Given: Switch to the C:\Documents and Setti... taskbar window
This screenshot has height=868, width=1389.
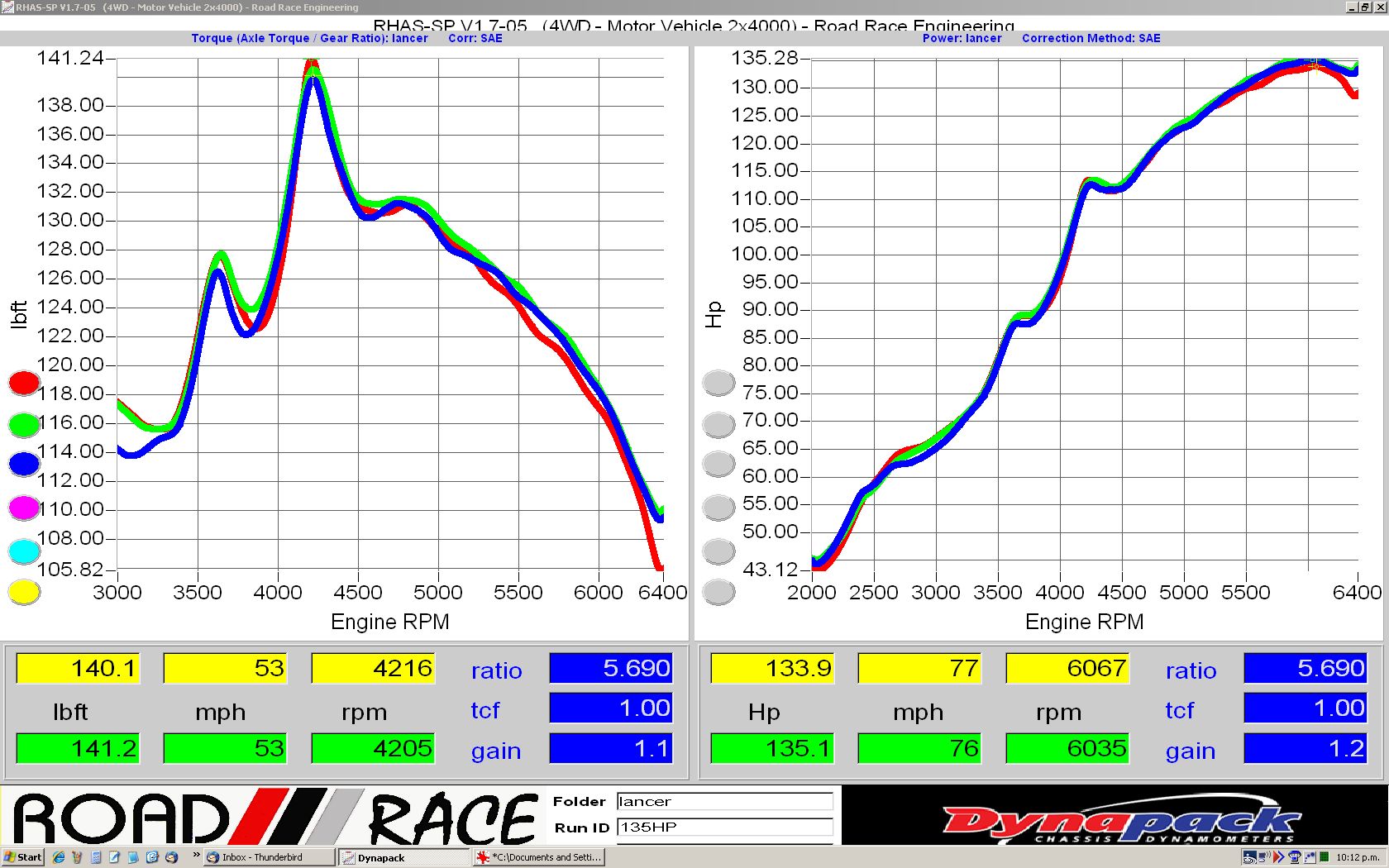Looking at the screenshot, I should pos(539,857).
